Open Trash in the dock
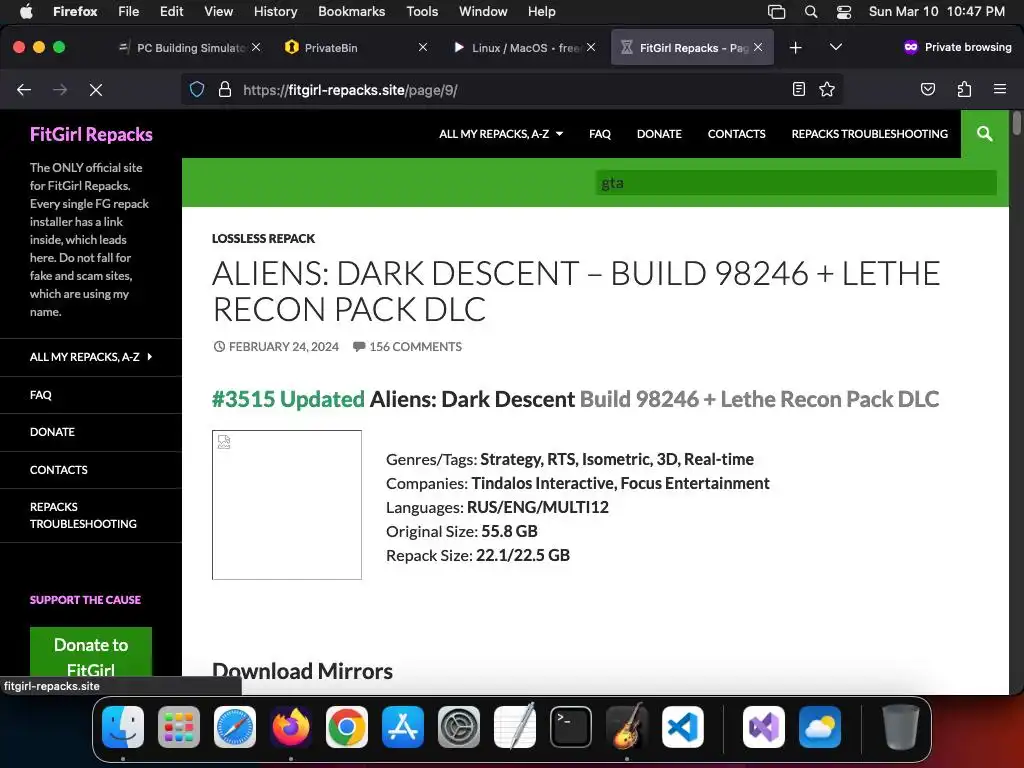Image resolution: width=1024 pixels, height=768 pixels. tap(901, 727)
